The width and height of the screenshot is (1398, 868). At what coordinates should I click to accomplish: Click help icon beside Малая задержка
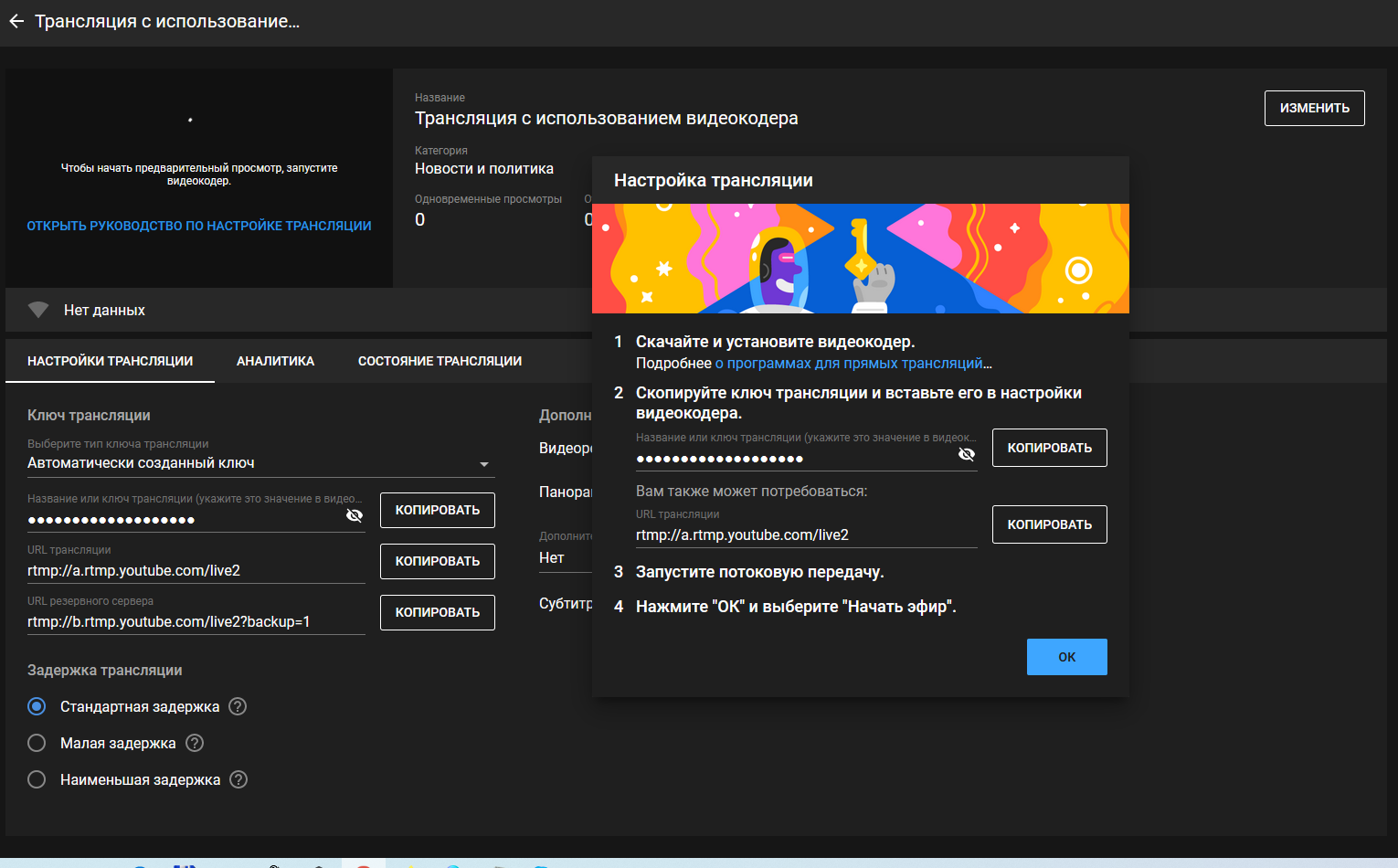tap(195, 743)
